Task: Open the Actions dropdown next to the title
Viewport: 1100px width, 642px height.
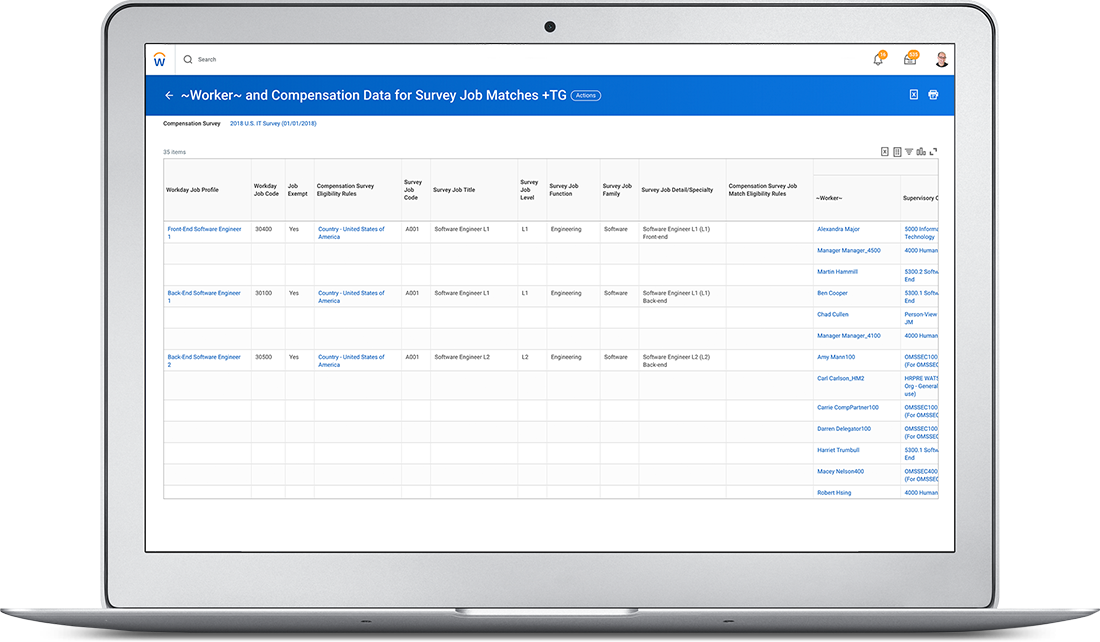Action: [585, 95]
